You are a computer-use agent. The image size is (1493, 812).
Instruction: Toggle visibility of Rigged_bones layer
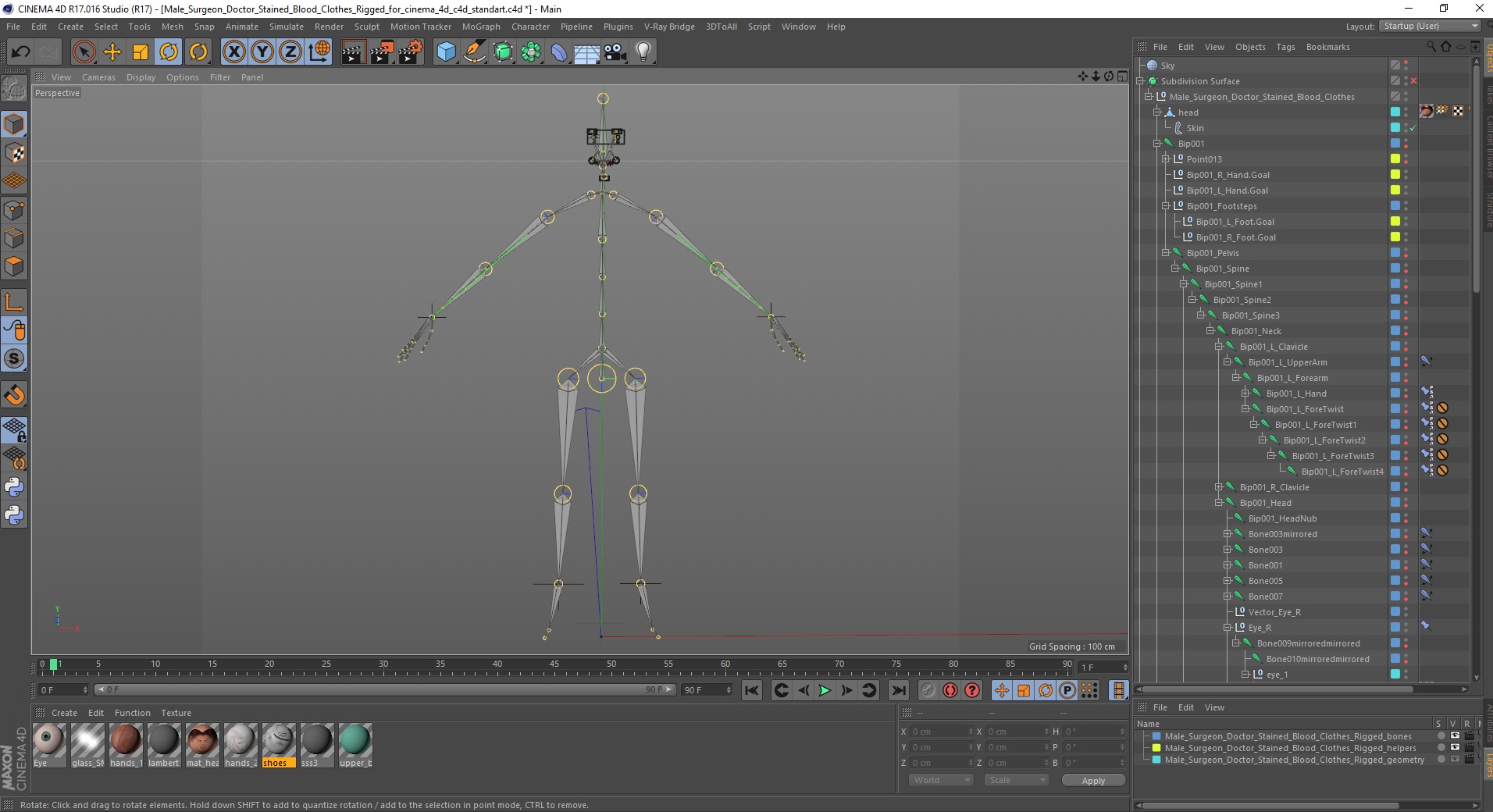(1455, 736)
